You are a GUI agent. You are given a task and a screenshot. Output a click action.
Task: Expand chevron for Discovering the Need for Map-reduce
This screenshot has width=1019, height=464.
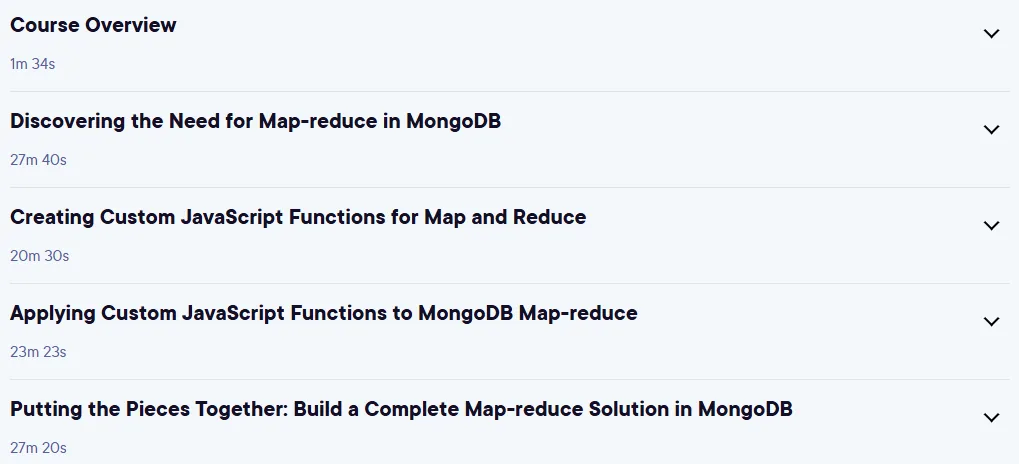(991, 130)
